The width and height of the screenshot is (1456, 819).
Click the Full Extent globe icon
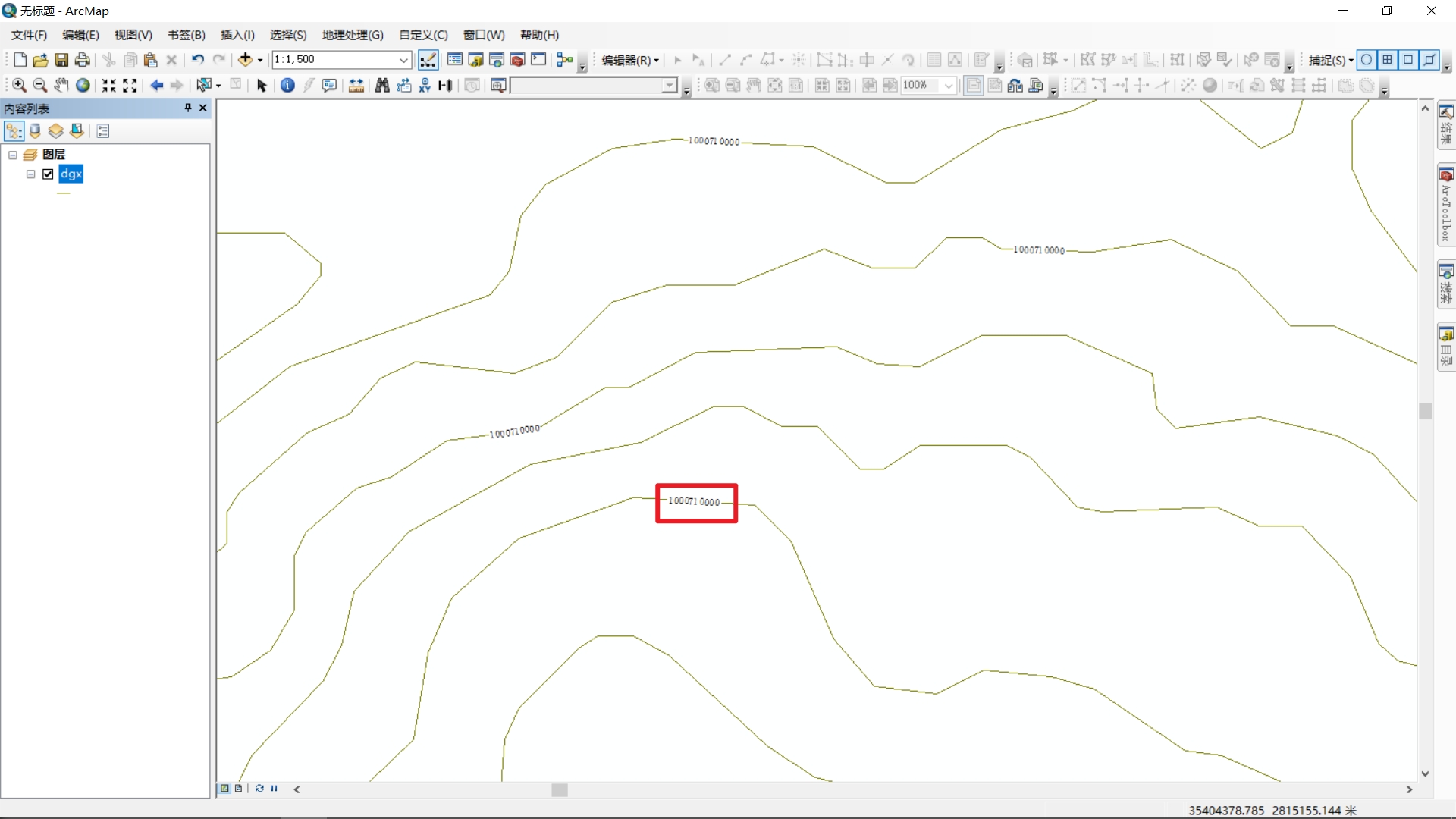coord(83,86)
